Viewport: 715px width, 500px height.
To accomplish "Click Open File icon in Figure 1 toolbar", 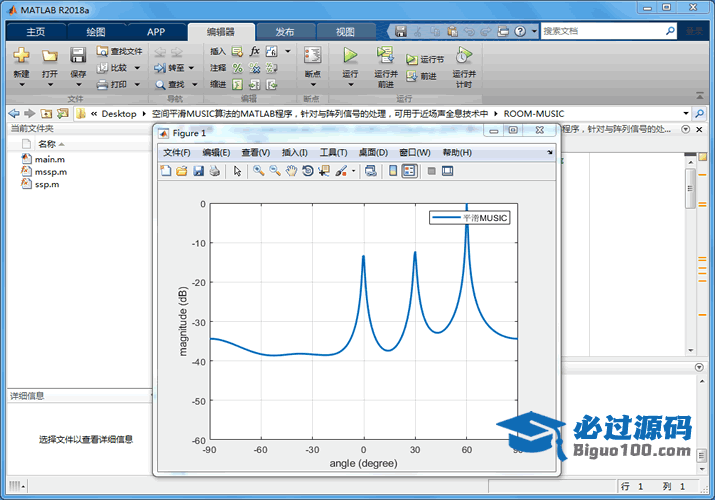I will tap(182, 171).
